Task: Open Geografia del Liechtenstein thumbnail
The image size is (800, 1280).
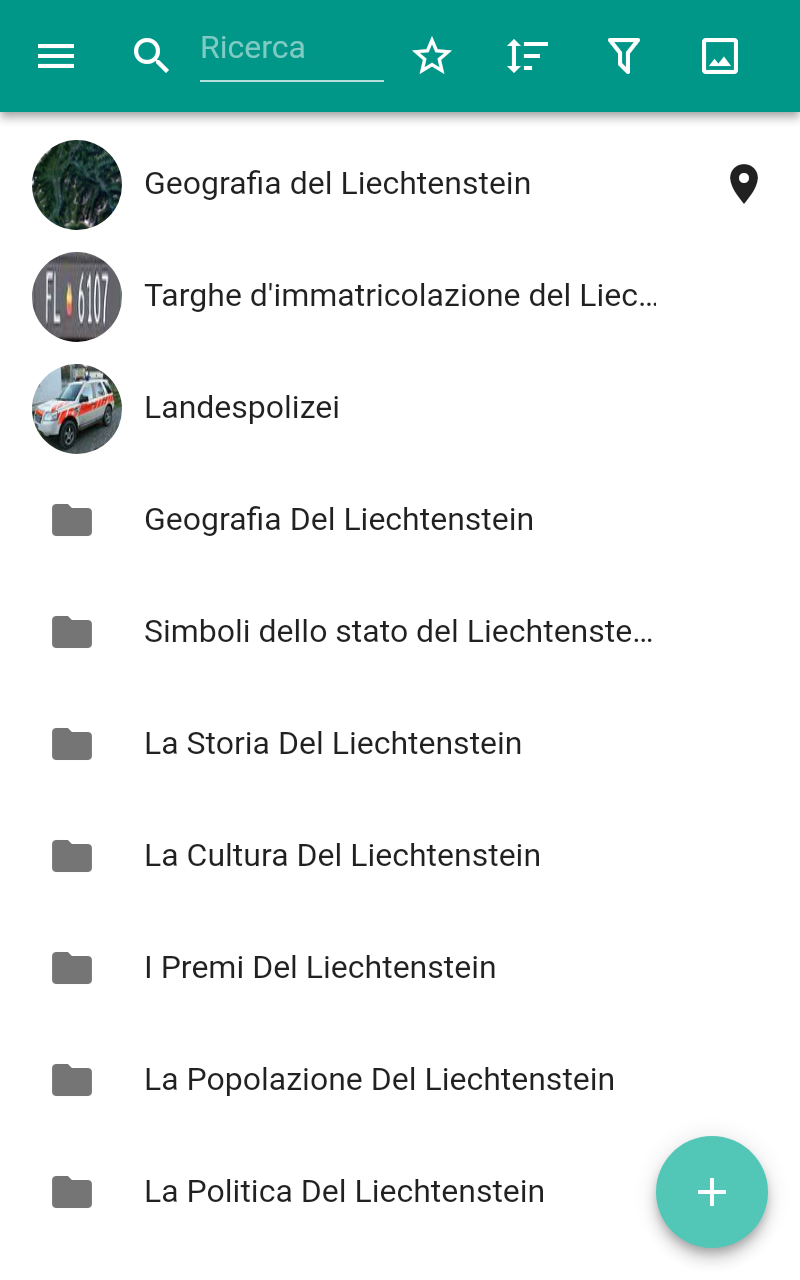Action: click(x=77, y=185)
